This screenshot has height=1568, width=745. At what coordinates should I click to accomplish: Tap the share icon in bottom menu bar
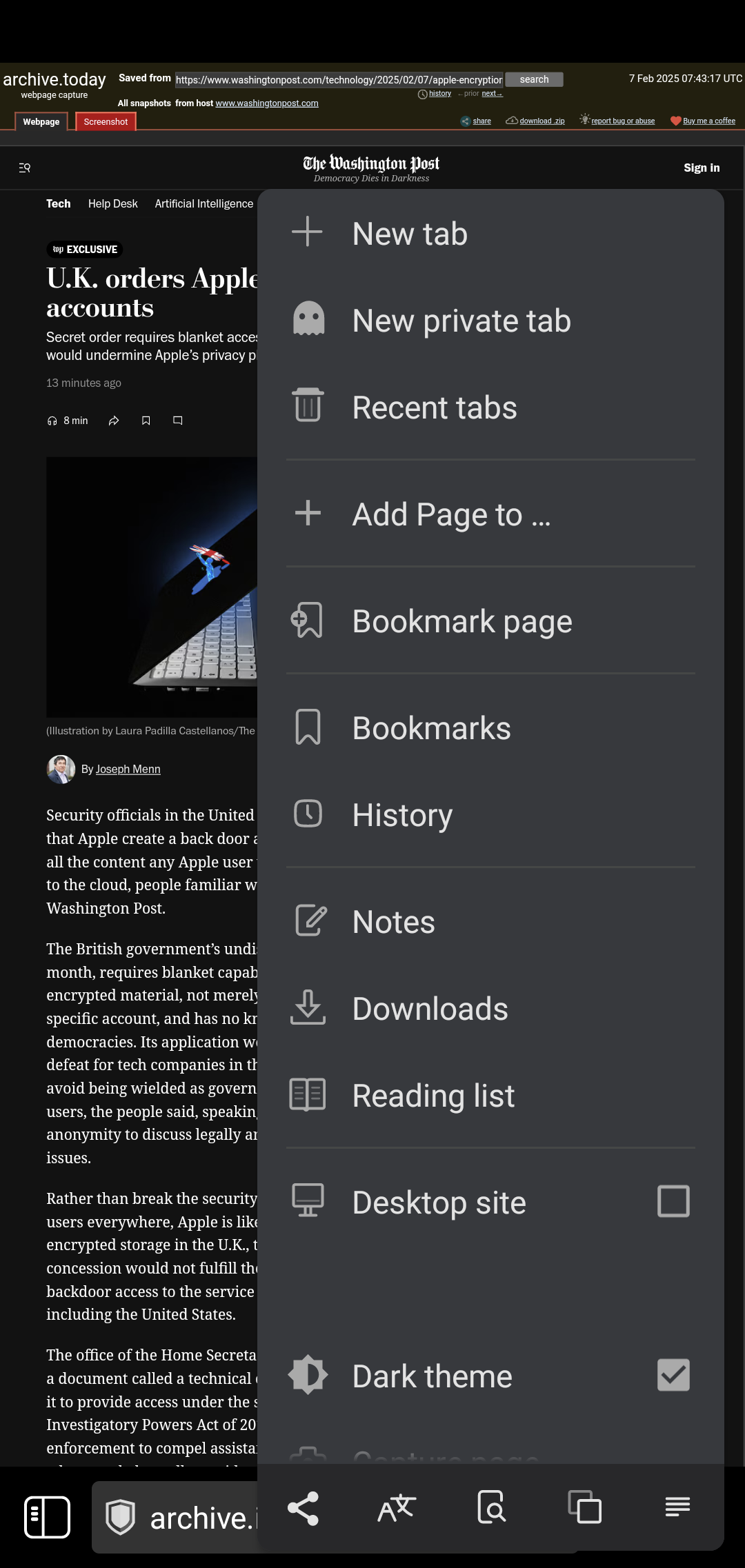(304, 1508)
